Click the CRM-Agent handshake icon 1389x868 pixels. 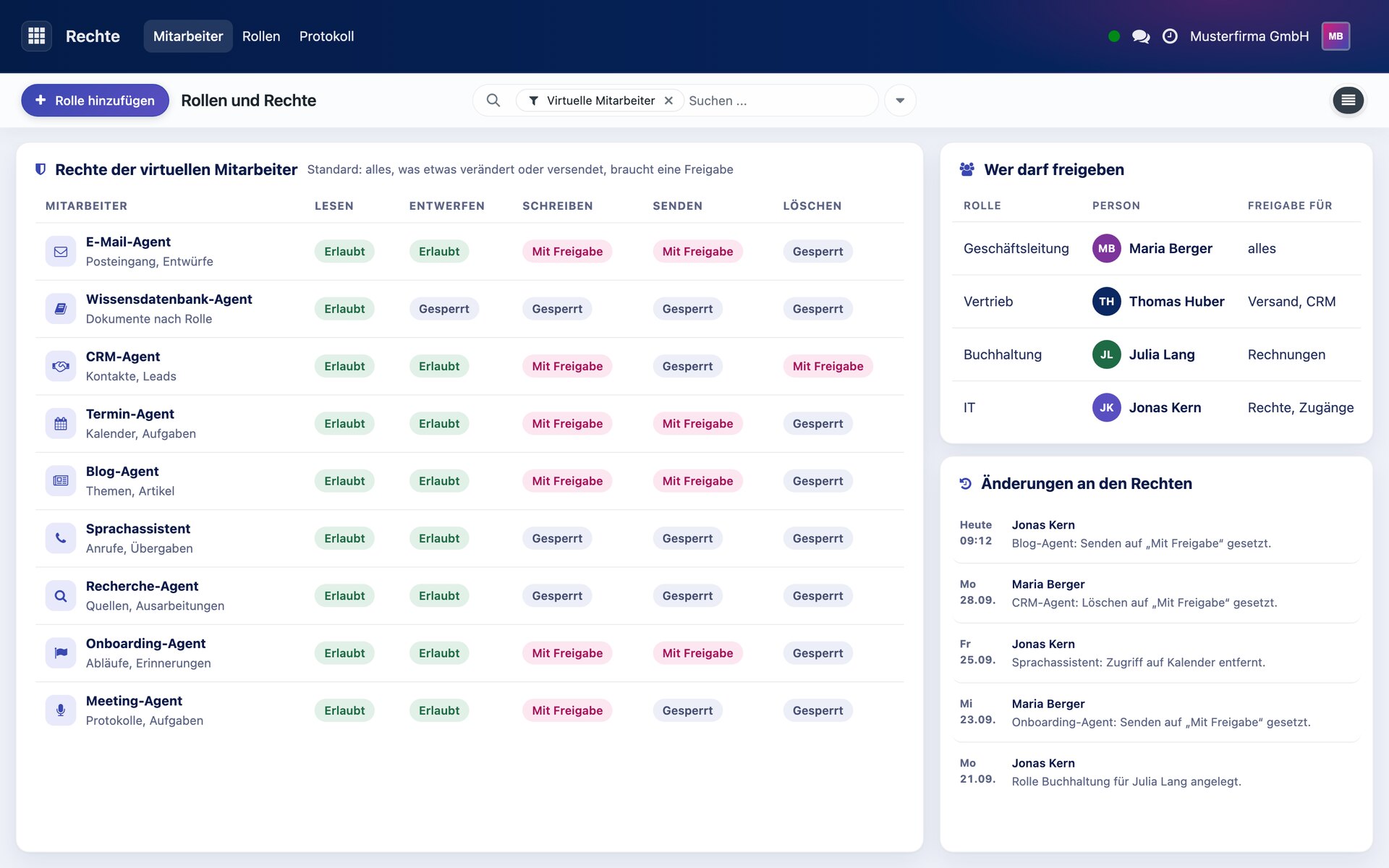pyautogui.click(x=61, y=366)
